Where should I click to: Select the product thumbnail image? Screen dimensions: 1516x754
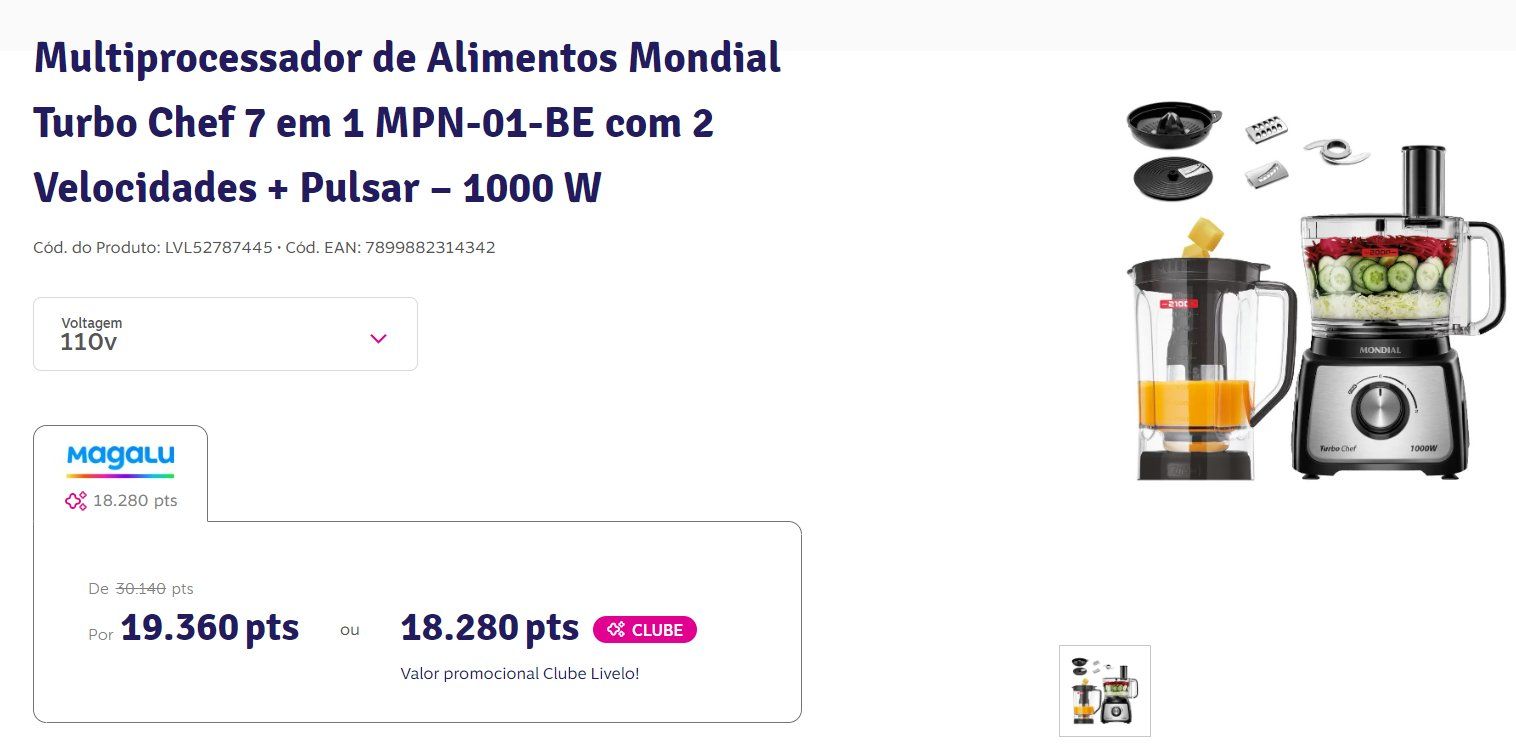click(x=1105, y=691)
